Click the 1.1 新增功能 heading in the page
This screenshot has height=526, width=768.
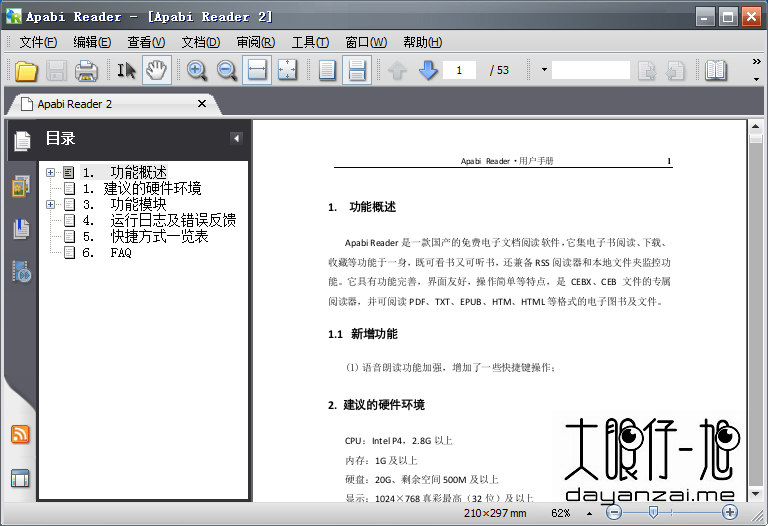tap(362, 335)
